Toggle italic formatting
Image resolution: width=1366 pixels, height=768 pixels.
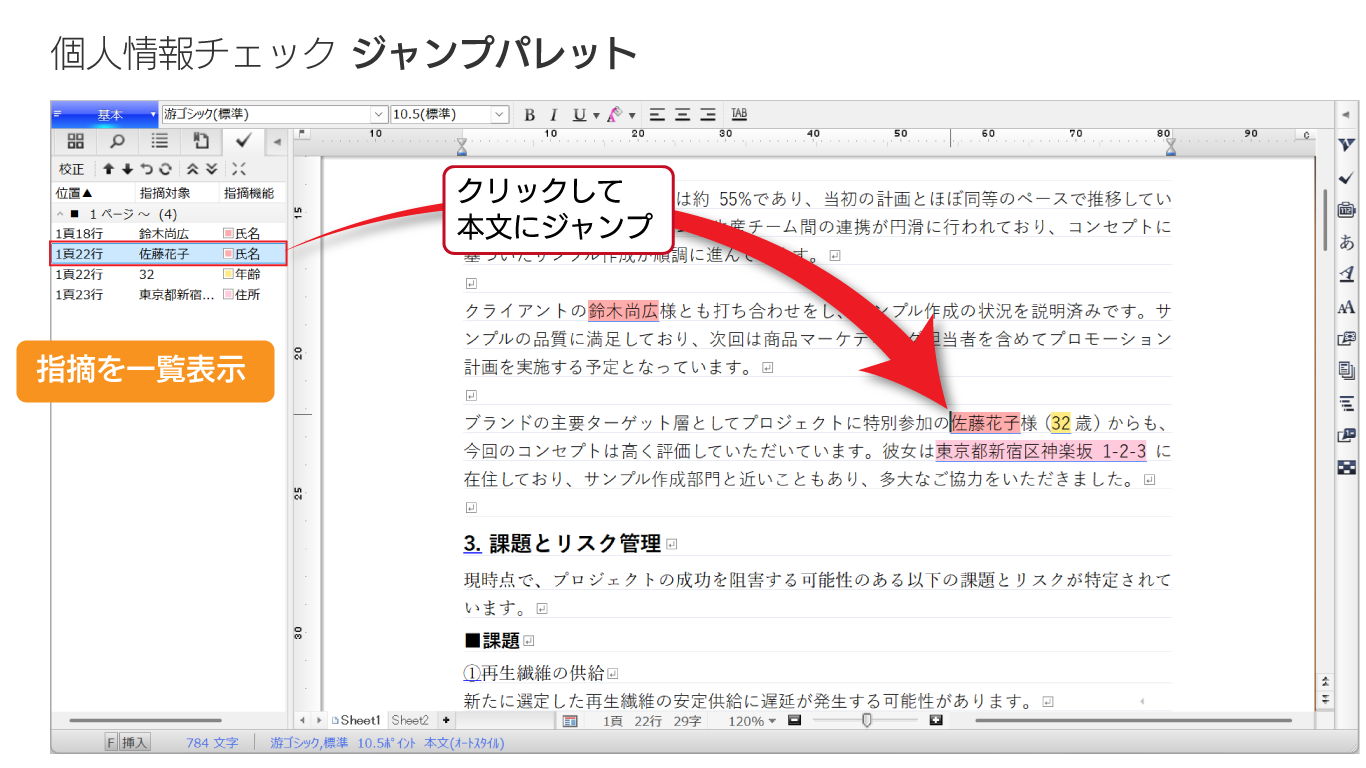coord(553,115)
